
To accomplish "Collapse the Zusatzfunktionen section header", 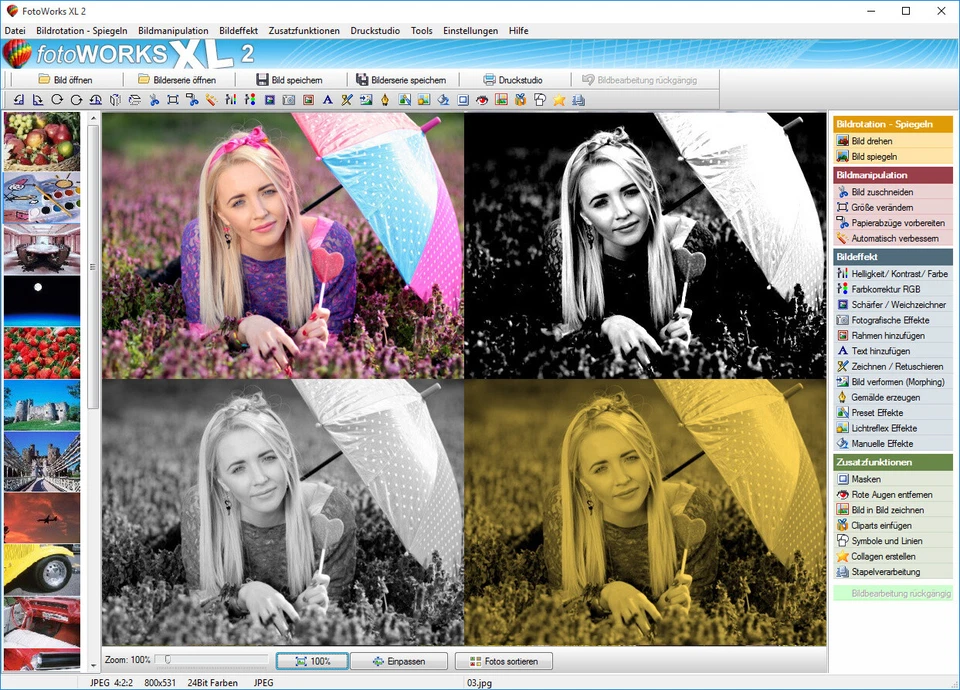I will point(893,463).
